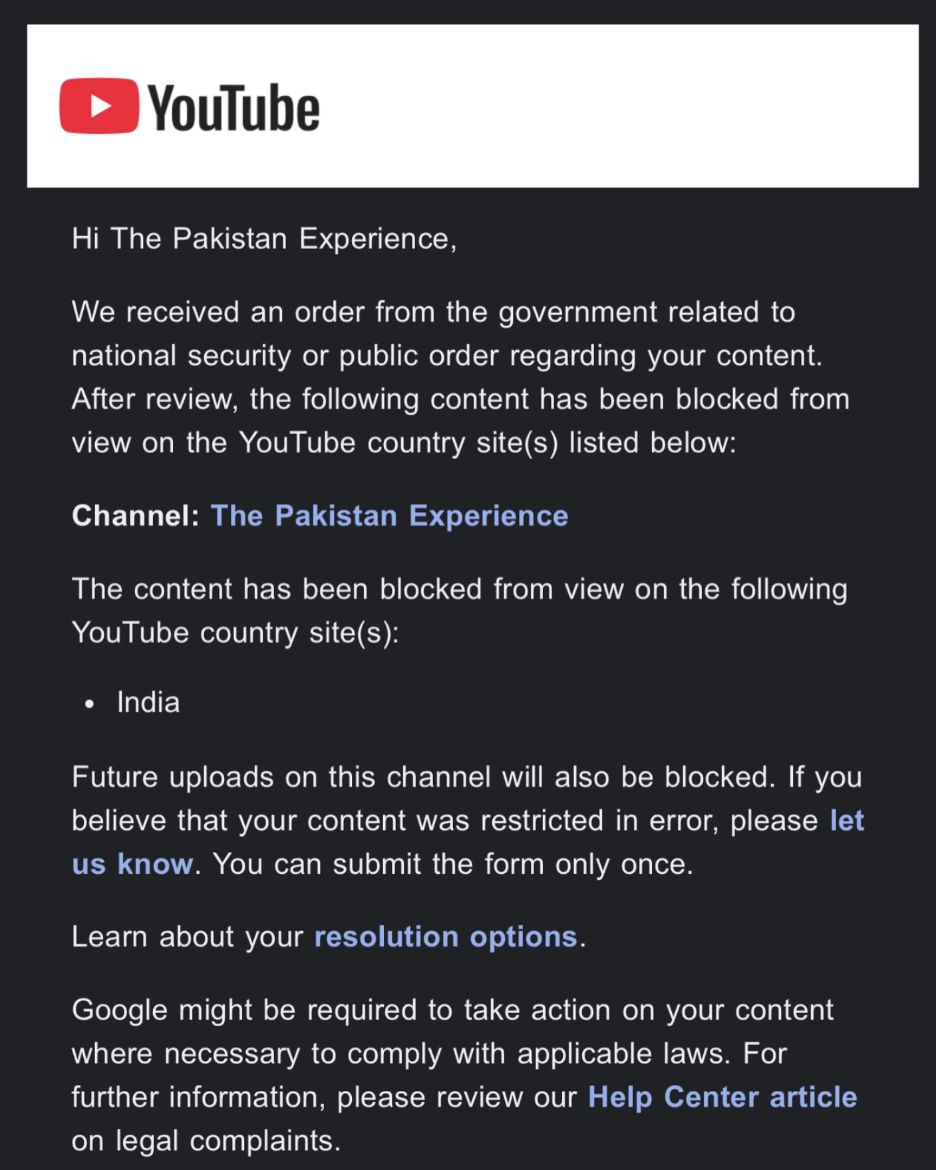Viewport: 936px width, 1170px height.
Task: Click the bullet point beside India
Action: pyautogui.click(x=90, y=704)
